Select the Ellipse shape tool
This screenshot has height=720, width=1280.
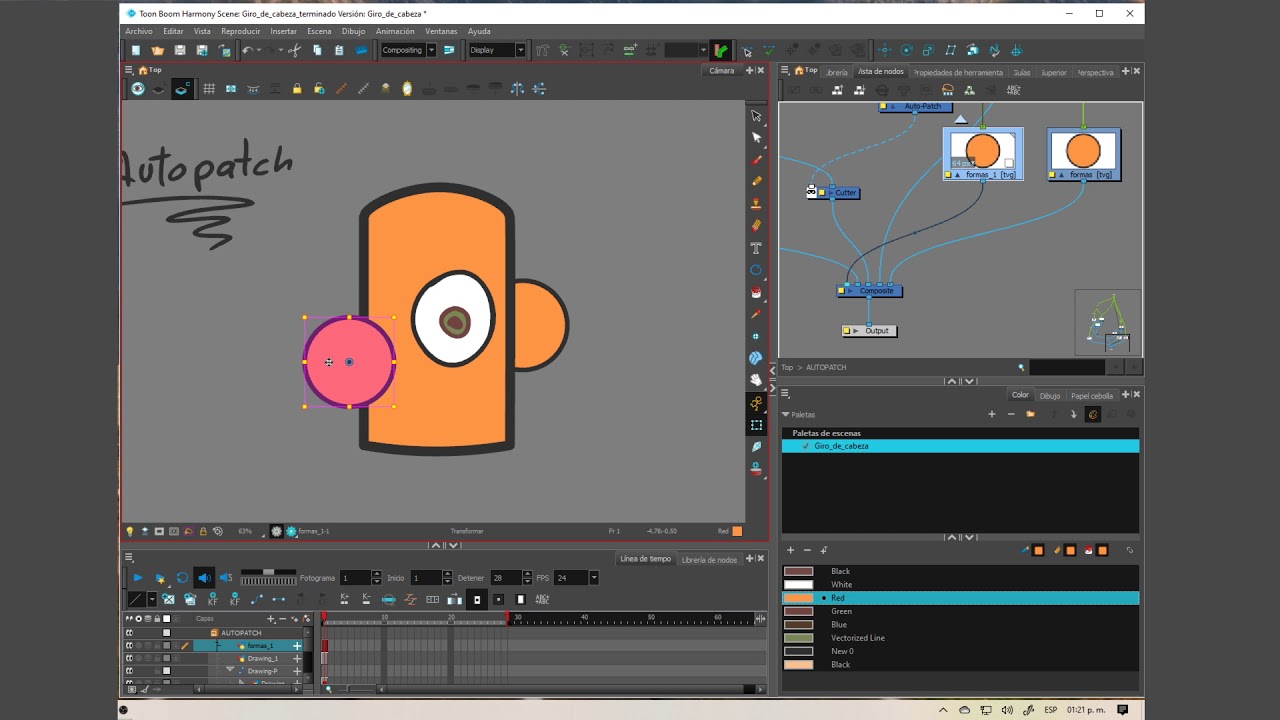click(757, 270)
